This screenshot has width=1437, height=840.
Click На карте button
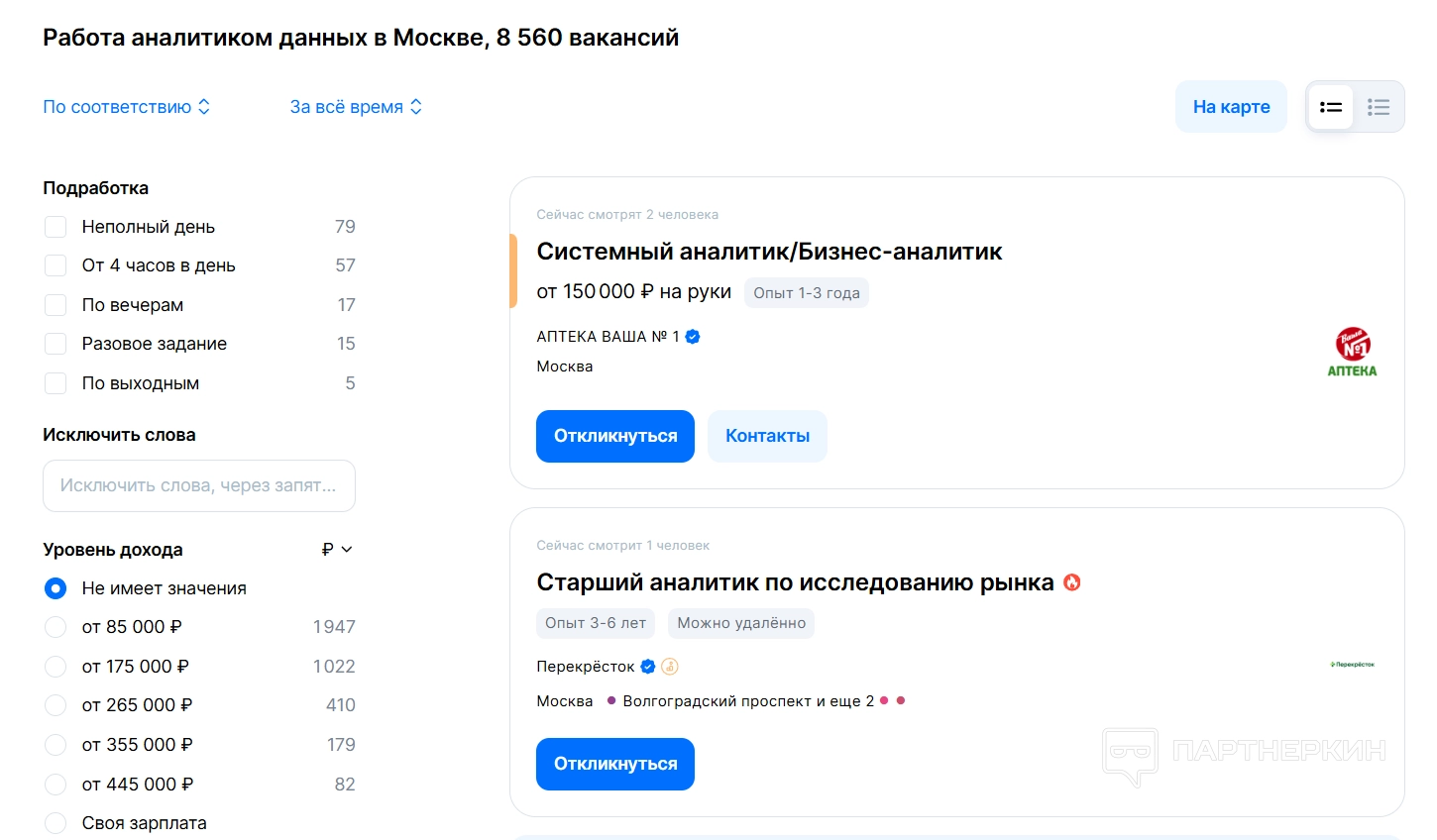coord(1231,107)
